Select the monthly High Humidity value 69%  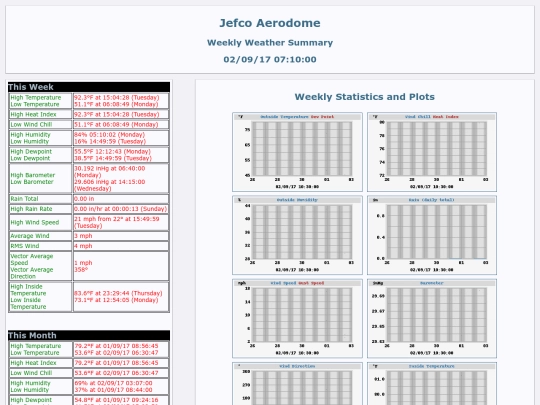coord(113,383)
